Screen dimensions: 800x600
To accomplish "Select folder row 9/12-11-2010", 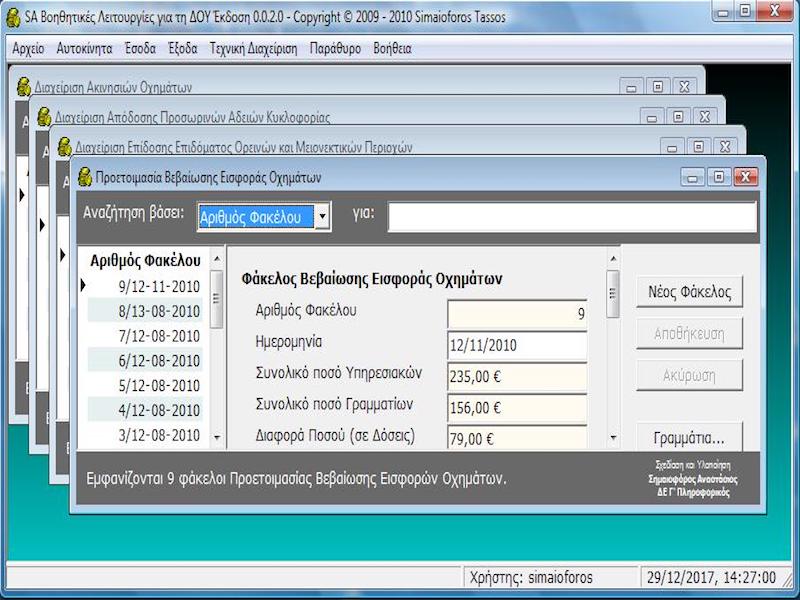I will coord(145,286).
